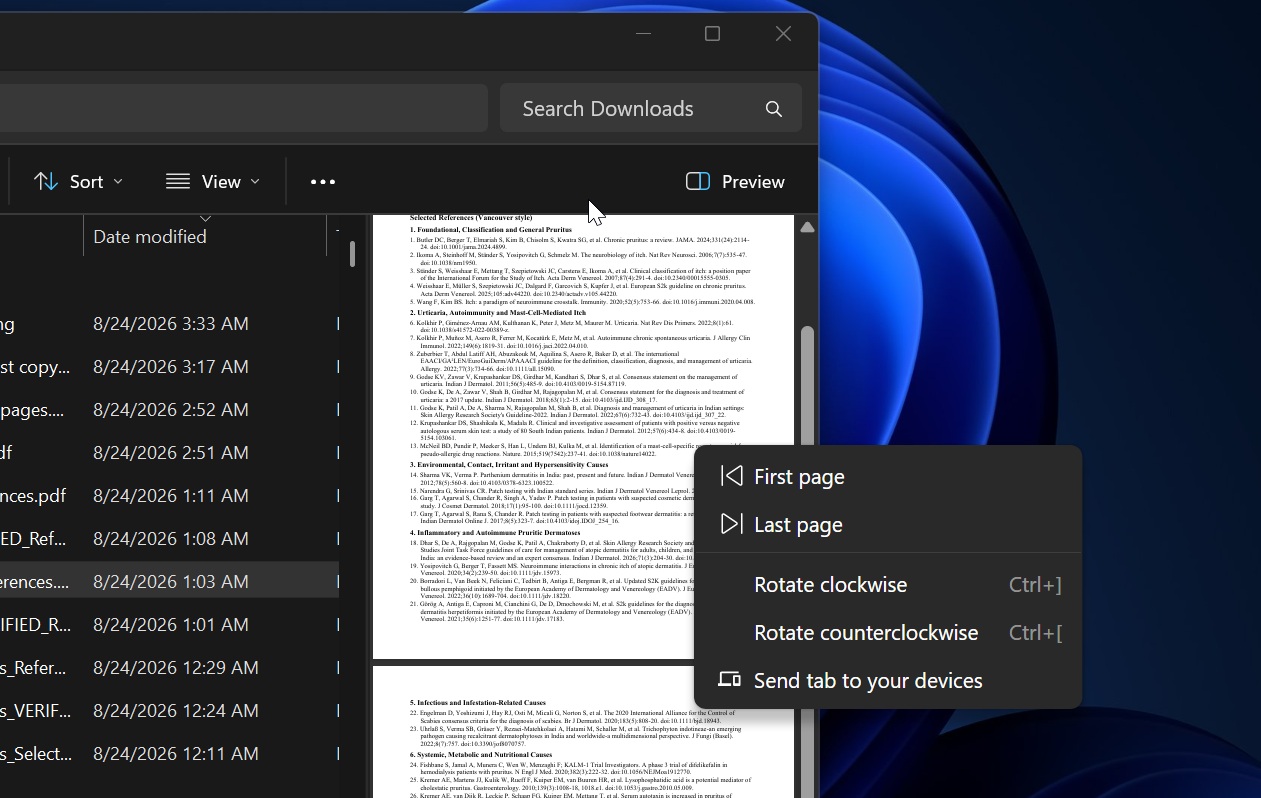Image resolution: width=1261 pixels, height=798 pixels.
Task: Click the first PDF preview page
Action: pyautogui.click(x=583, y=436)
